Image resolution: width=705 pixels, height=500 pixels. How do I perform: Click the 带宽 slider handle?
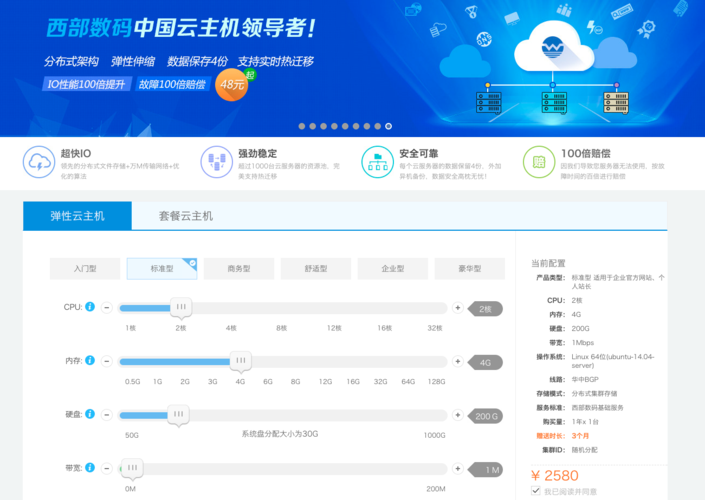coord(132,469)
